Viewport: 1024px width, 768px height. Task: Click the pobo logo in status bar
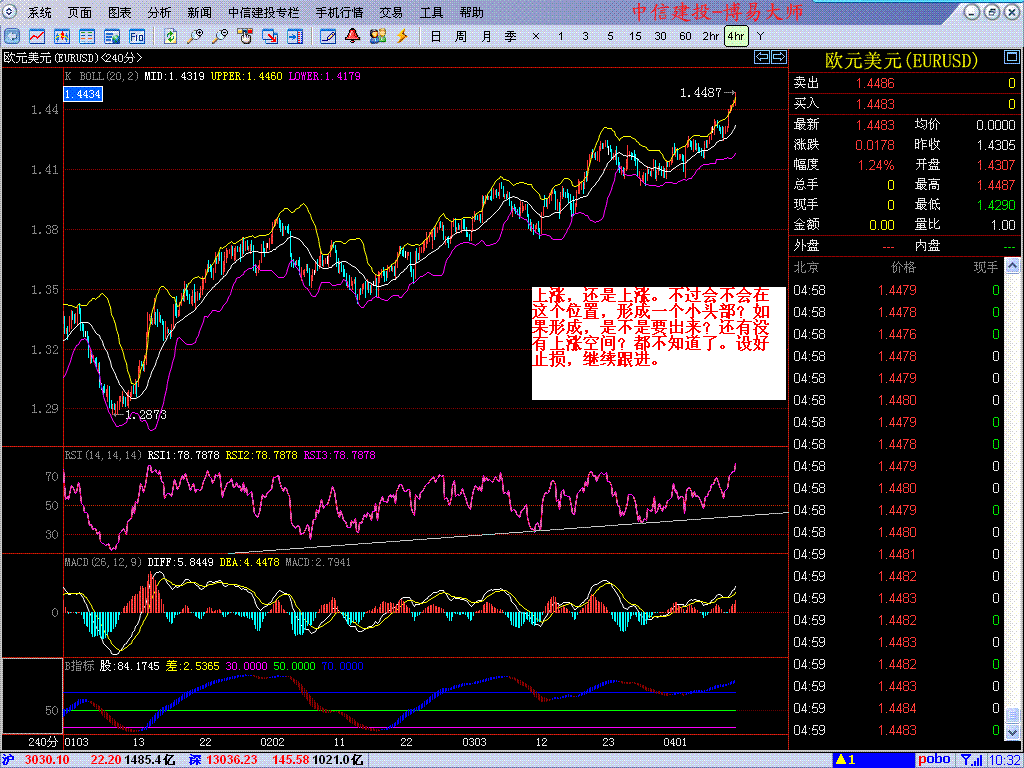(x=935, y=760)
